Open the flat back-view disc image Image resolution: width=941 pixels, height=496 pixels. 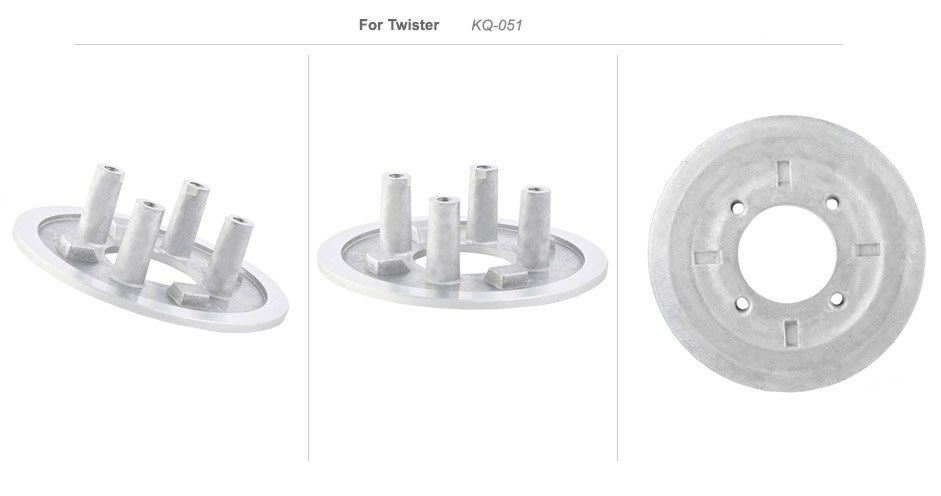(x=787, y=253)
